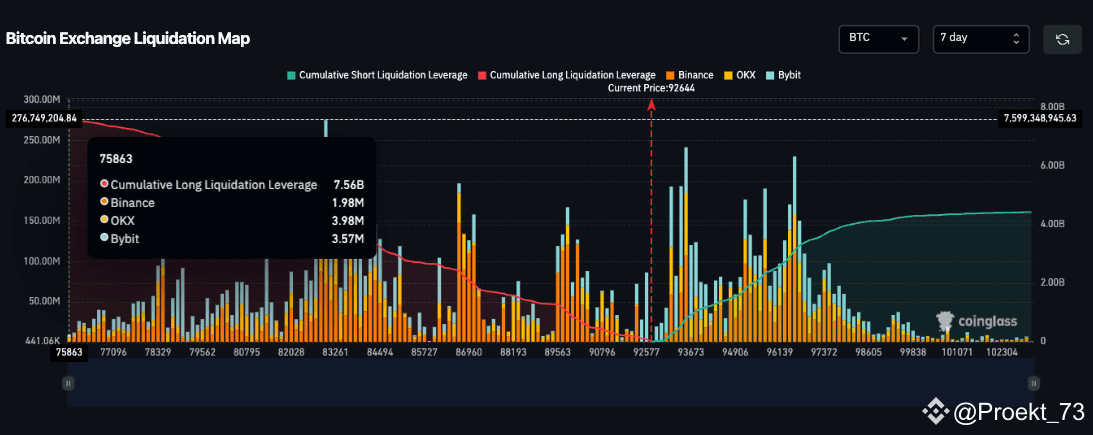Click the 7,599,348,945.63 right axis value label
The image size is (1093, 435).
point(1040,118)
